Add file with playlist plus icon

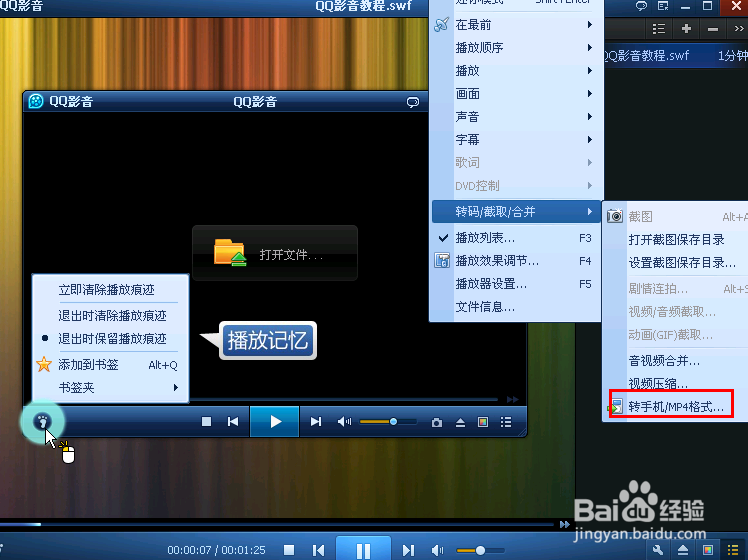click(x=686, y=29)
